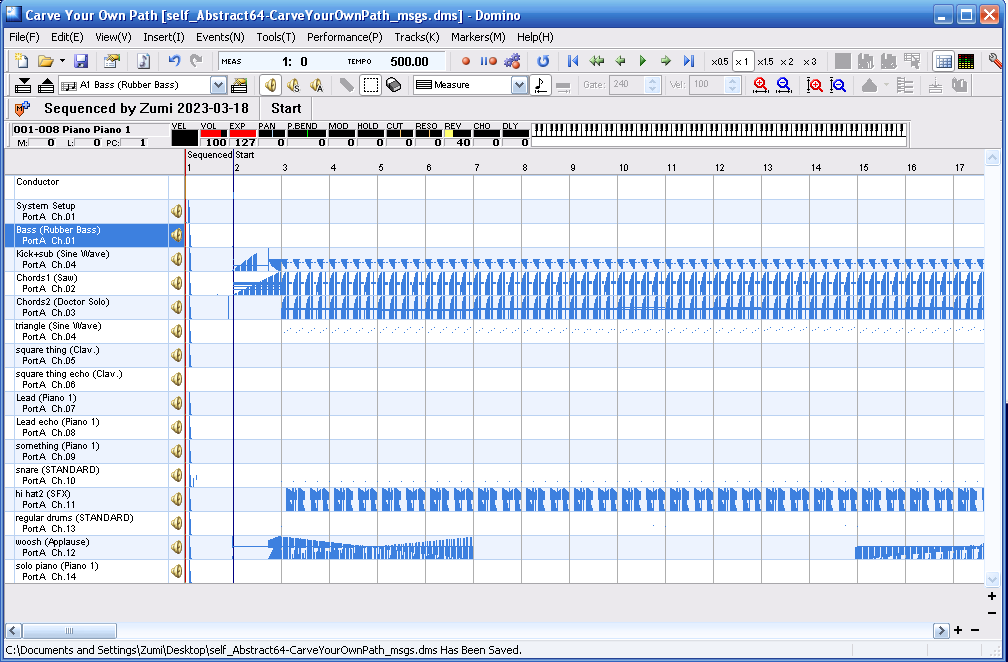Select the dashed rectangle selection tool
This screenshot has width=1008, height=662.
point(370,85)
